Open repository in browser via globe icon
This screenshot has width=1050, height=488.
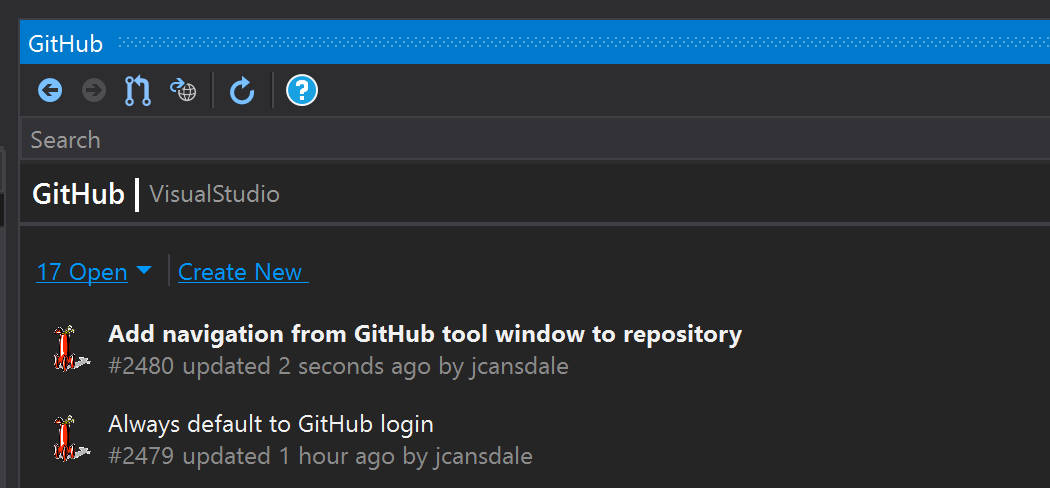click(183, 89)
